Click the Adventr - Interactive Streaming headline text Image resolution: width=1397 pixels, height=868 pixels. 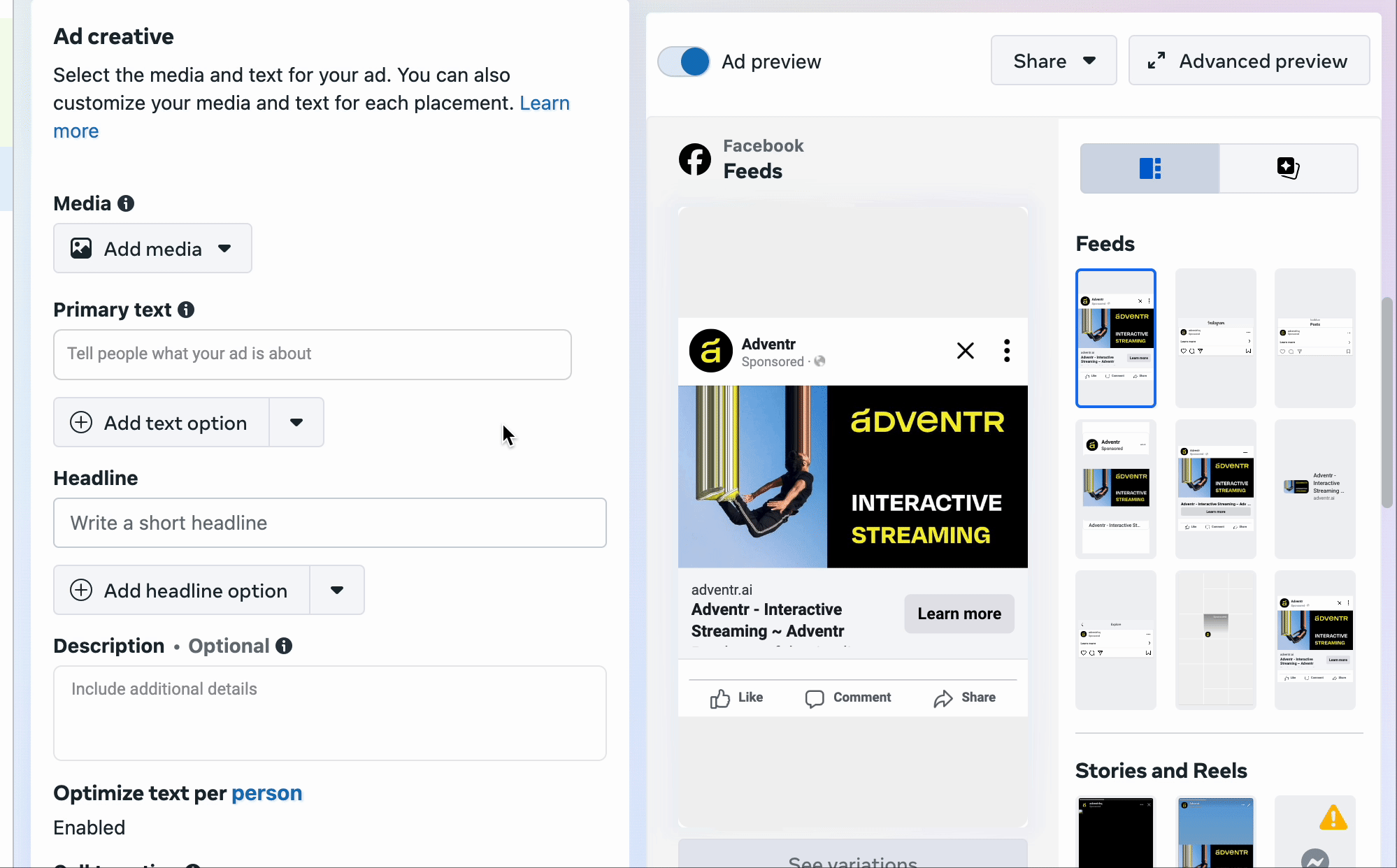[767, 620]
